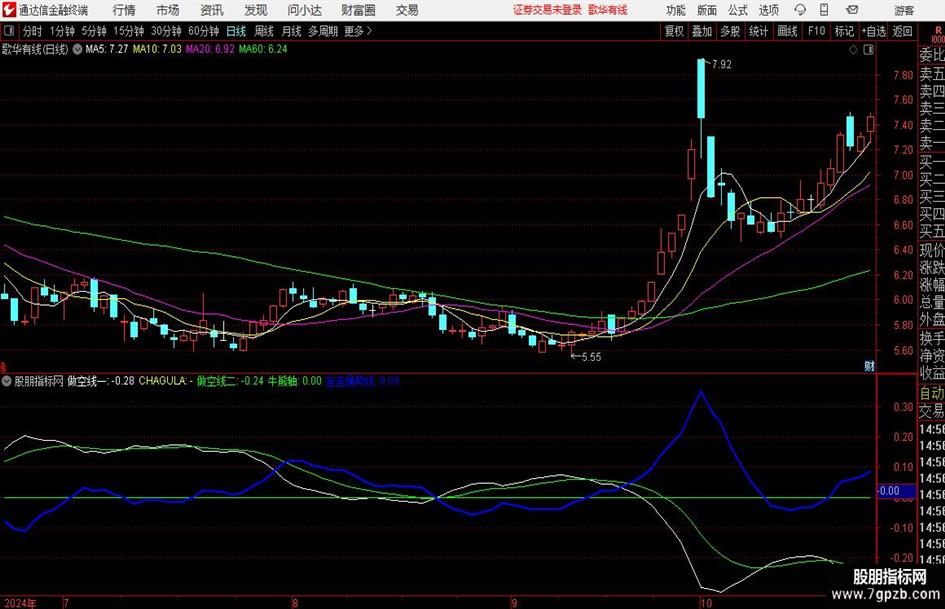
Task: Open the 版面 menu
Action: point(706,10)
